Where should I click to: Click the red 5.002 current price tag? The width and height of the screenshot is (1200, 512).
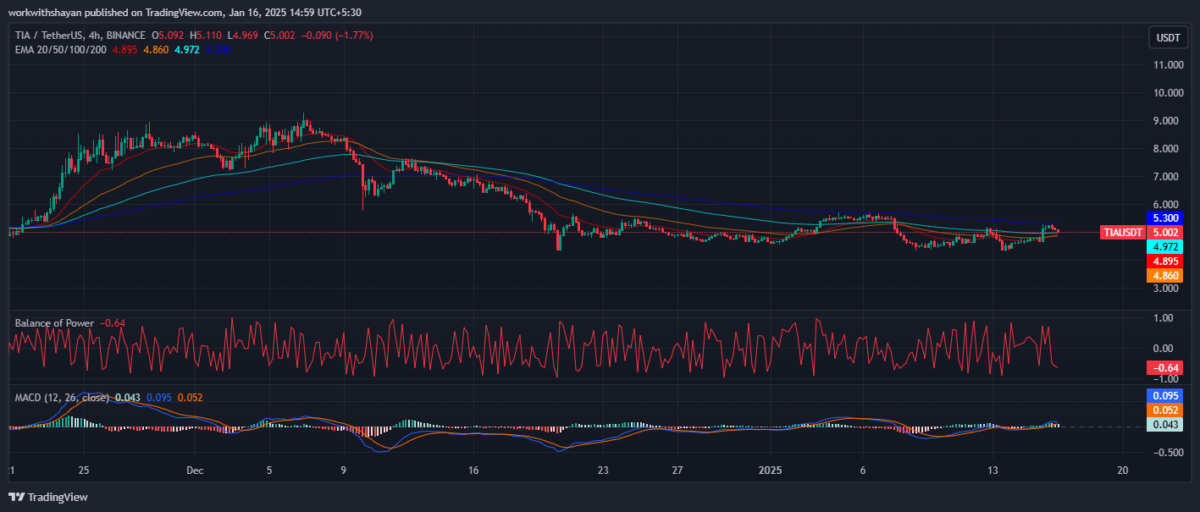1166,232
